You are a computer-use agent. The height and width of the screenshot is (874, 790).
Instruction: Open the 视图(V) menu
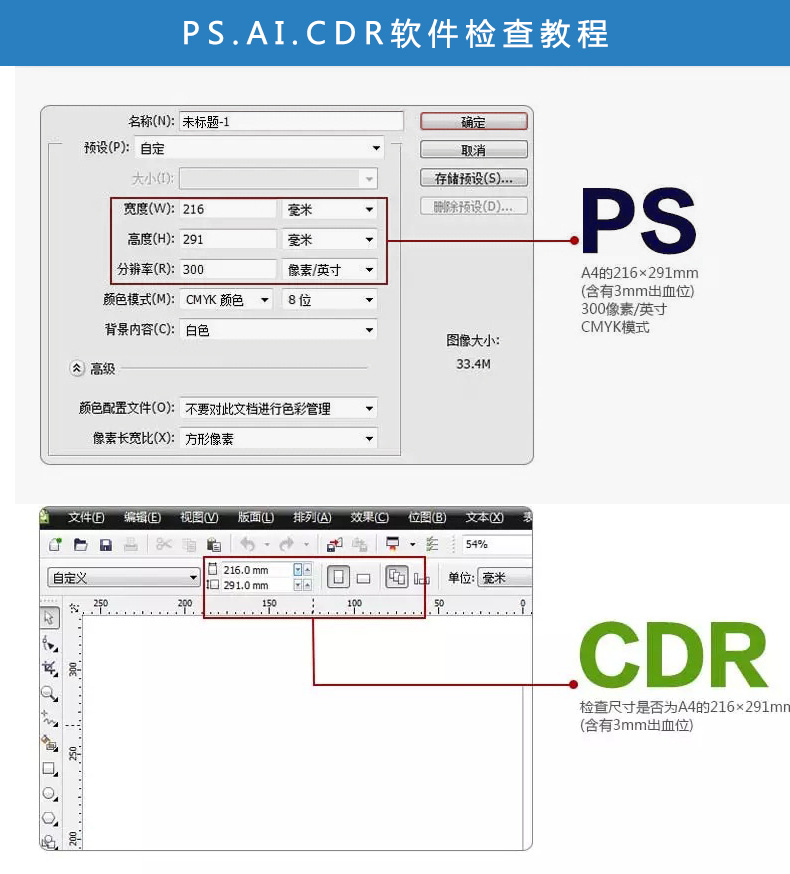199,518
